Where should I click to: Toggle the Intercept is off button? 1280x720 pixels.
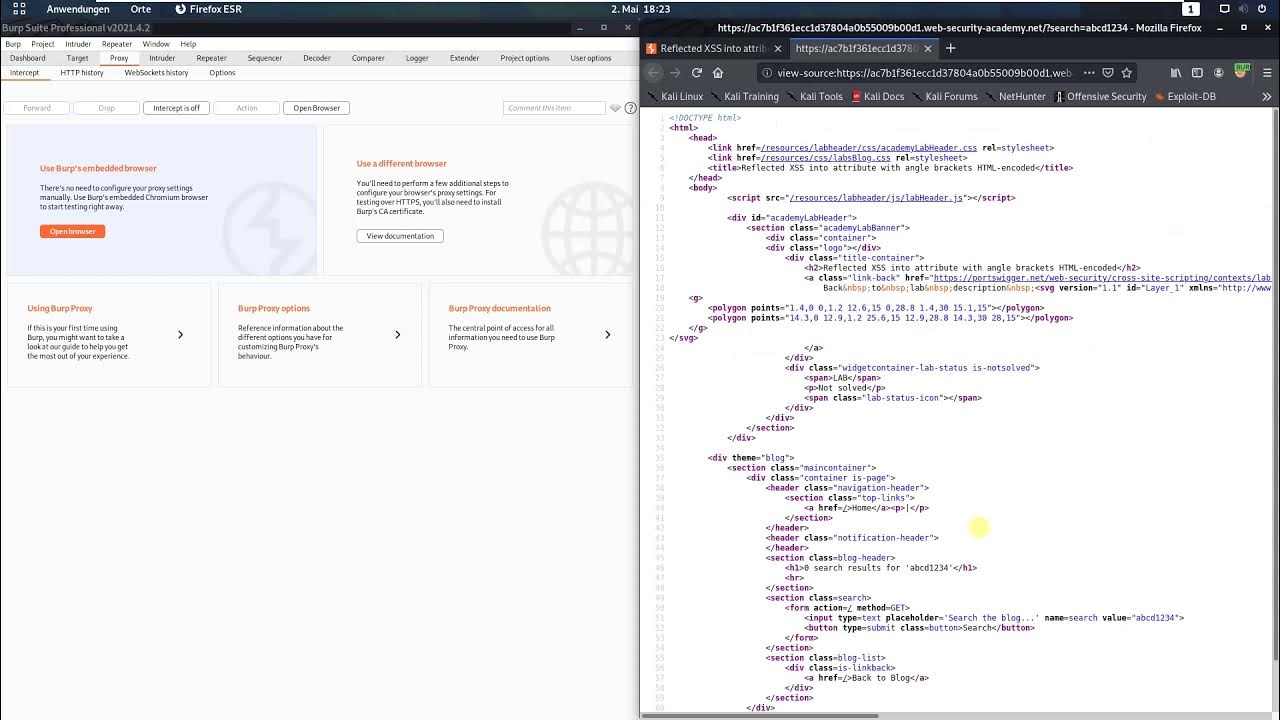(x=176, y=108)
